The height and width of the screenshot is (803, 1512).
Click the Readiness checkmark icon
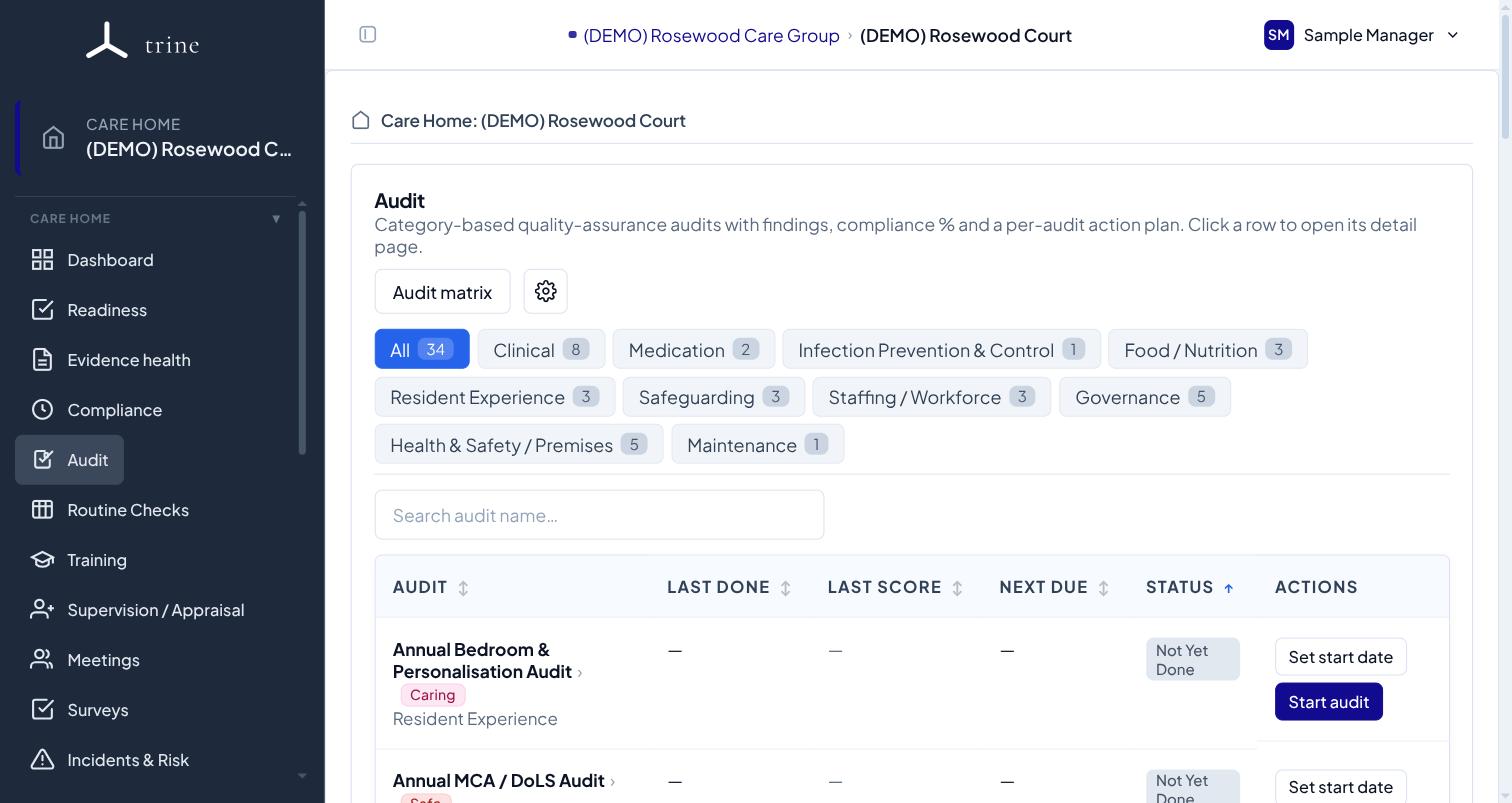[42, 310]
